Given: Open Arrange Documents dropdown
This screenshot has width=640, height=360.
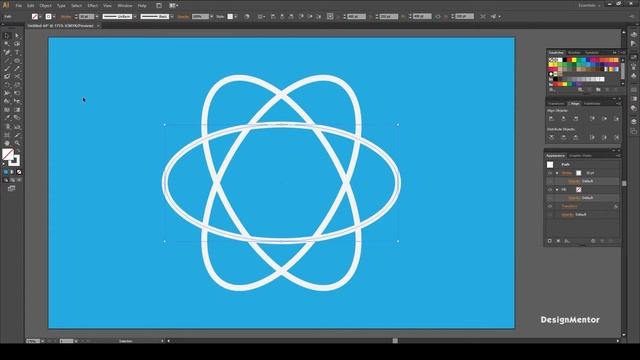Looking at the screenshot, I should coord(173,5).
